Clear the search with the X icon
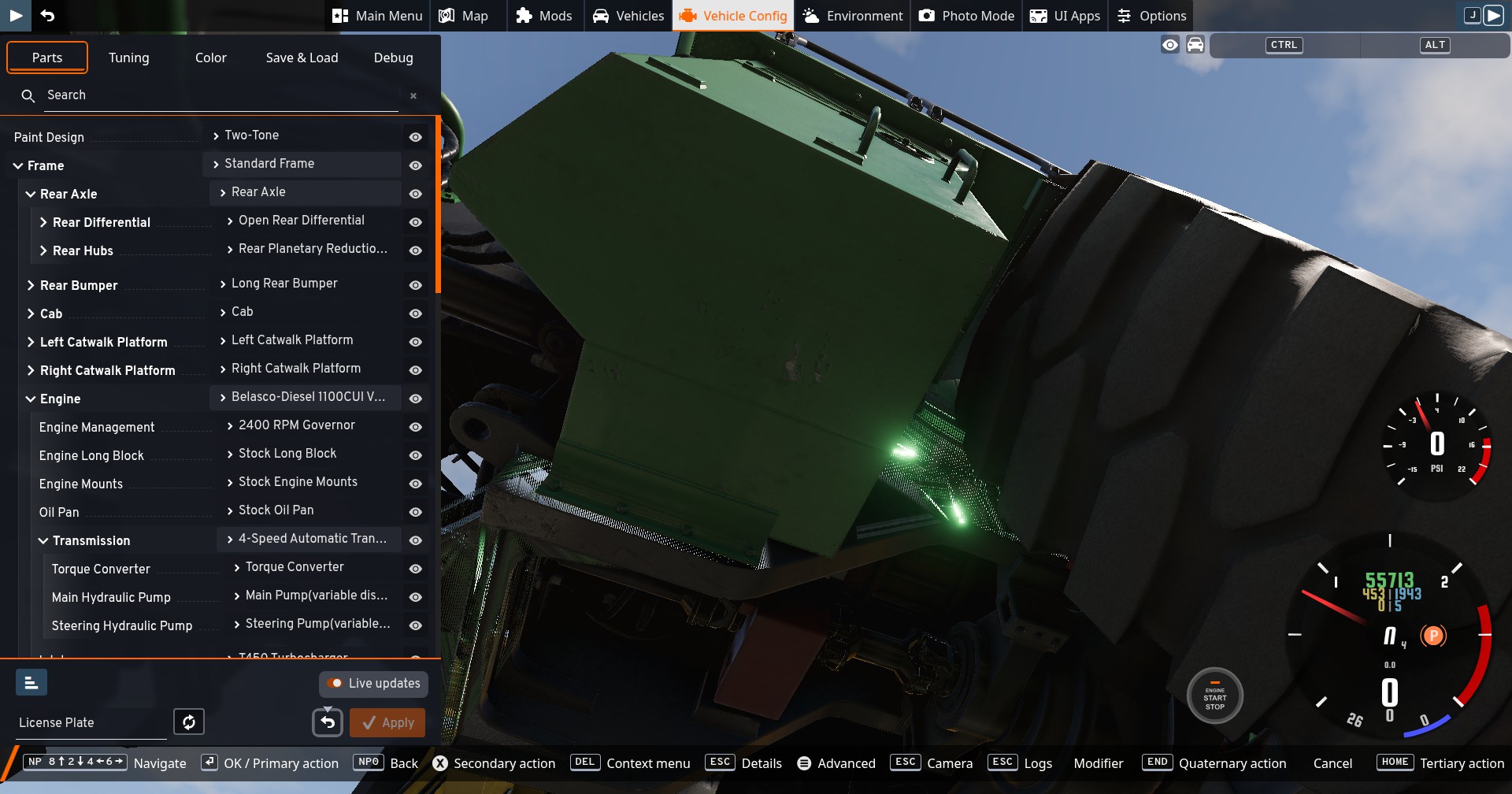The height and width of the screenshot is (794, 1512). click(x=413, y=96)
